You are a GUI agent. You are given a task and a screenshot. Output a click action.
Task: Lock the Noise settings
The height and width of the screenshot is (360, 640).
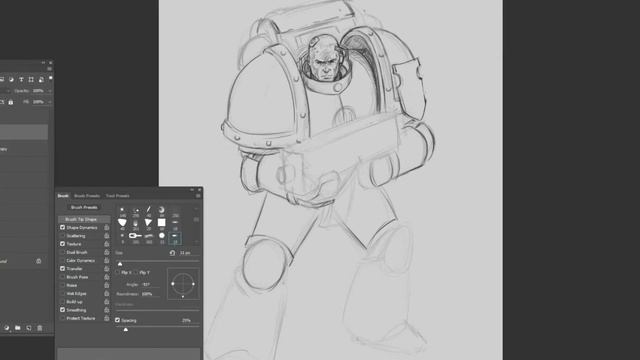click(107, 285)
